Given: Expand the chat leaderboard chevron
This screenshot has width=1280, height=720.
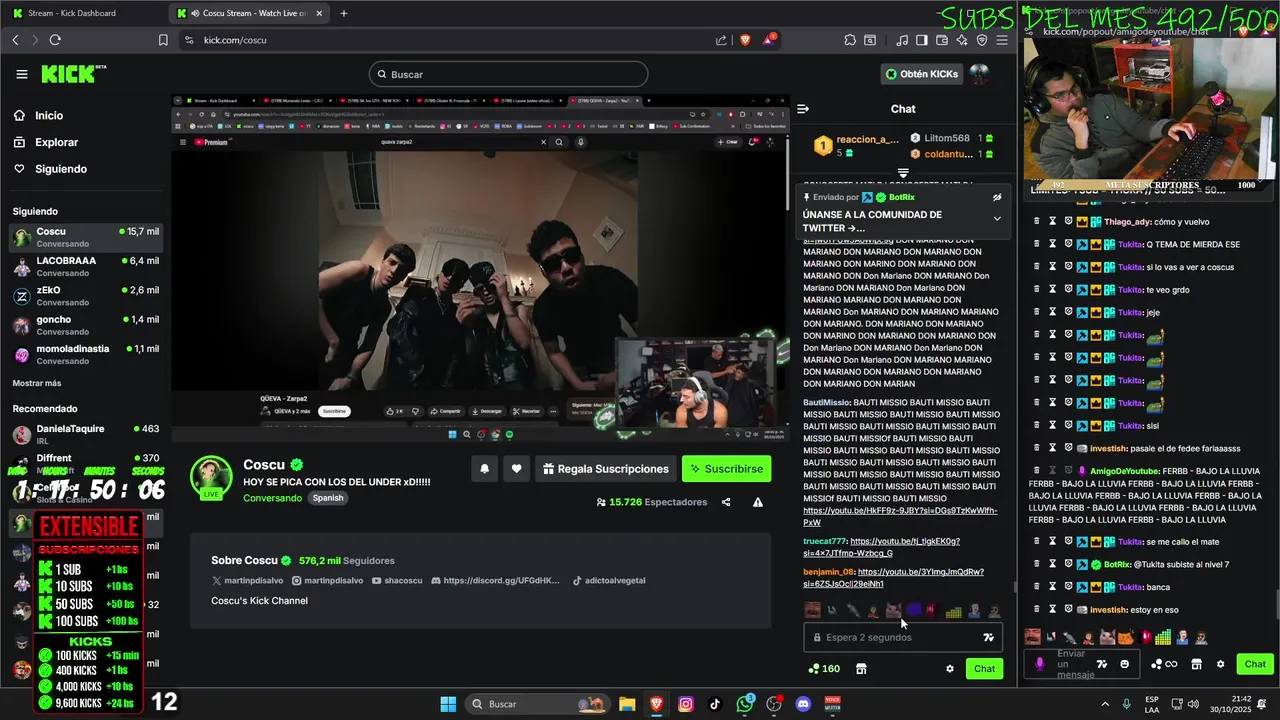Looking at the screenshot, I should (x=903, y=173).
